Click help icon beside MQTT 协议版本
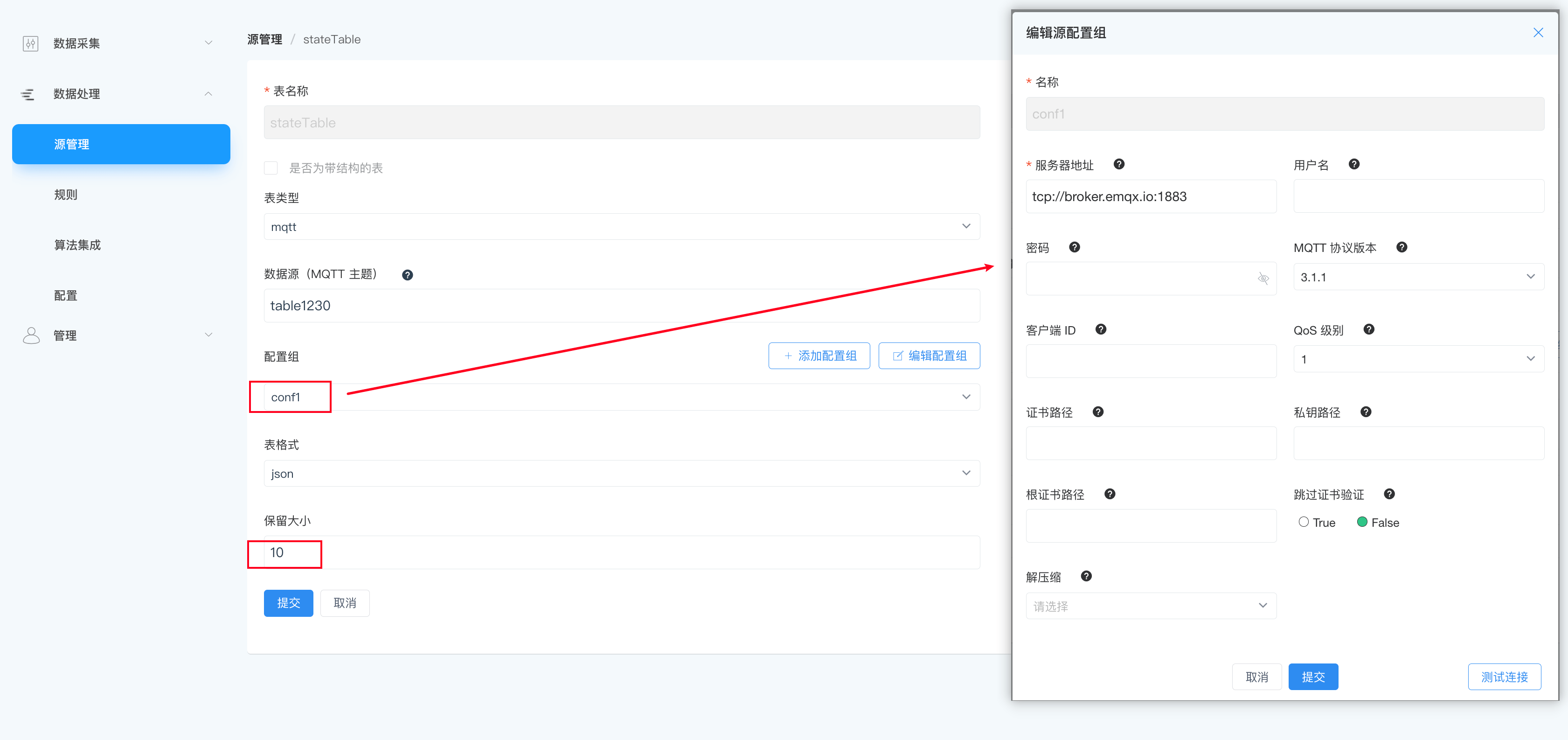The image size is (1568, 740). [x=1402, y=247]
